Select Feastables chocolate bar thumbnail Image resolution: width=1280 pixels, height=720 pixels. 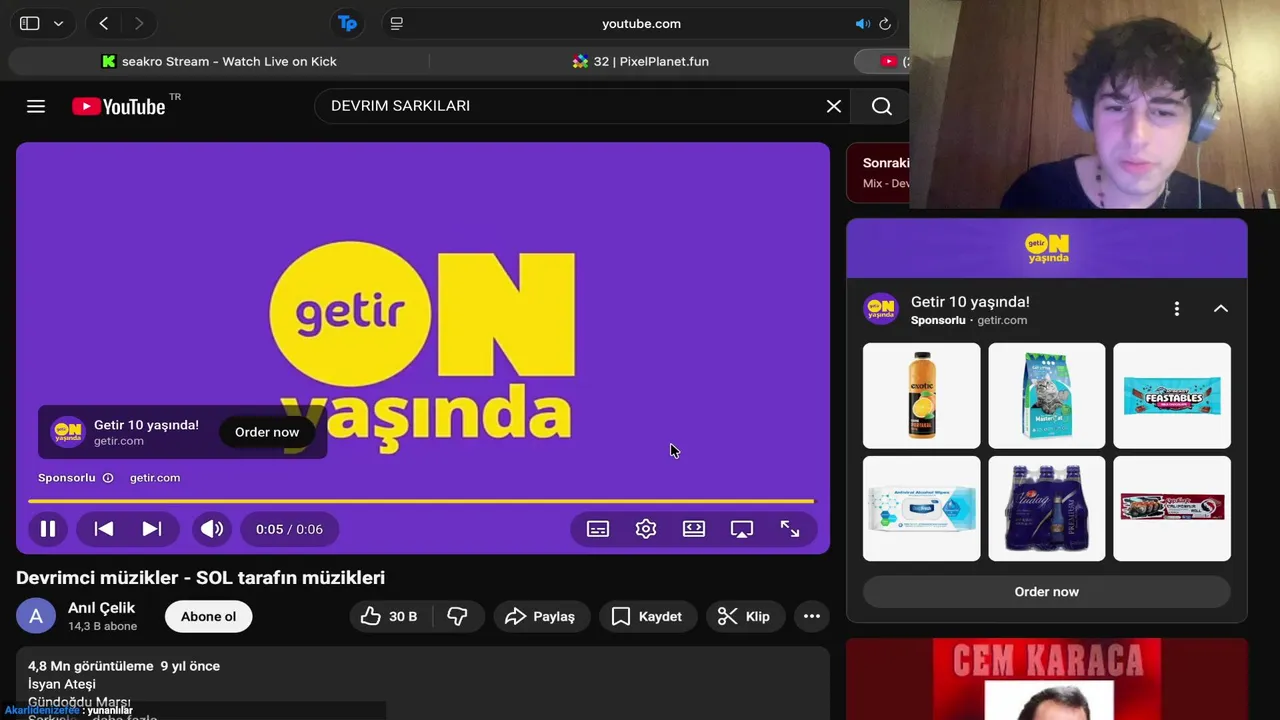click(x=1172, y=396)
